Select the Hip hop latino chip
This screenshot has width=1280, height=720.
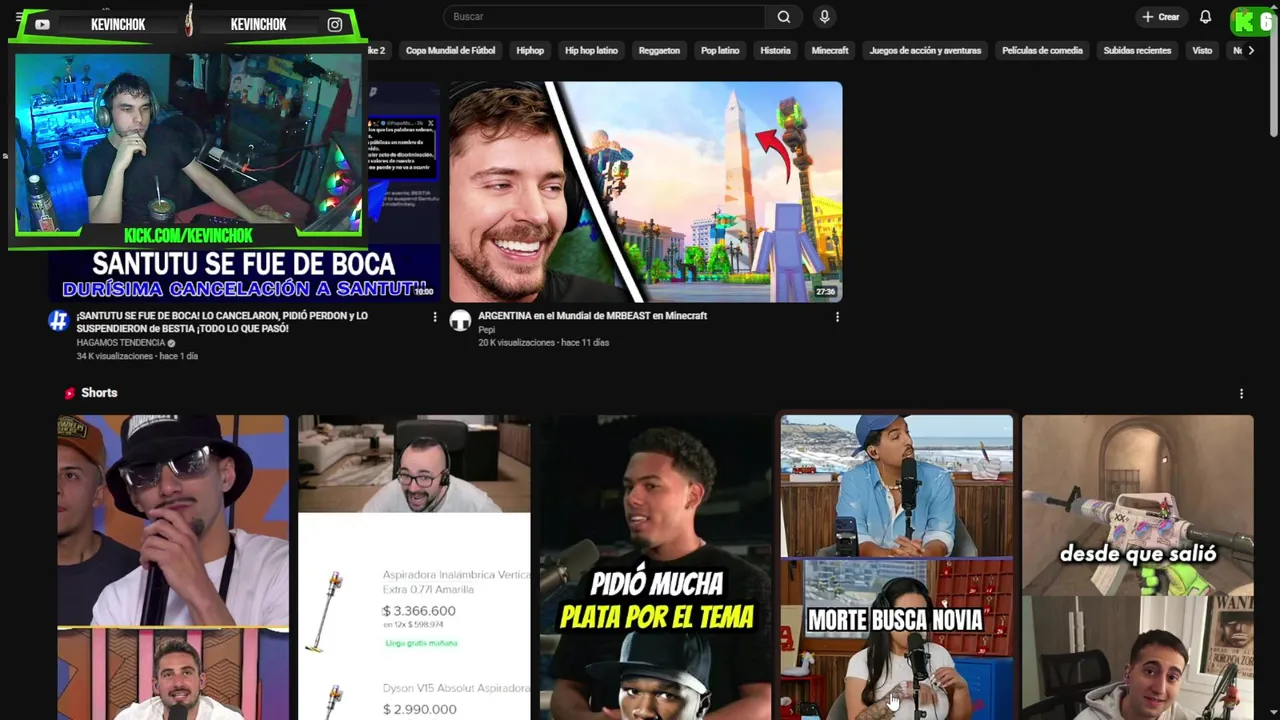tap(591, 51)
